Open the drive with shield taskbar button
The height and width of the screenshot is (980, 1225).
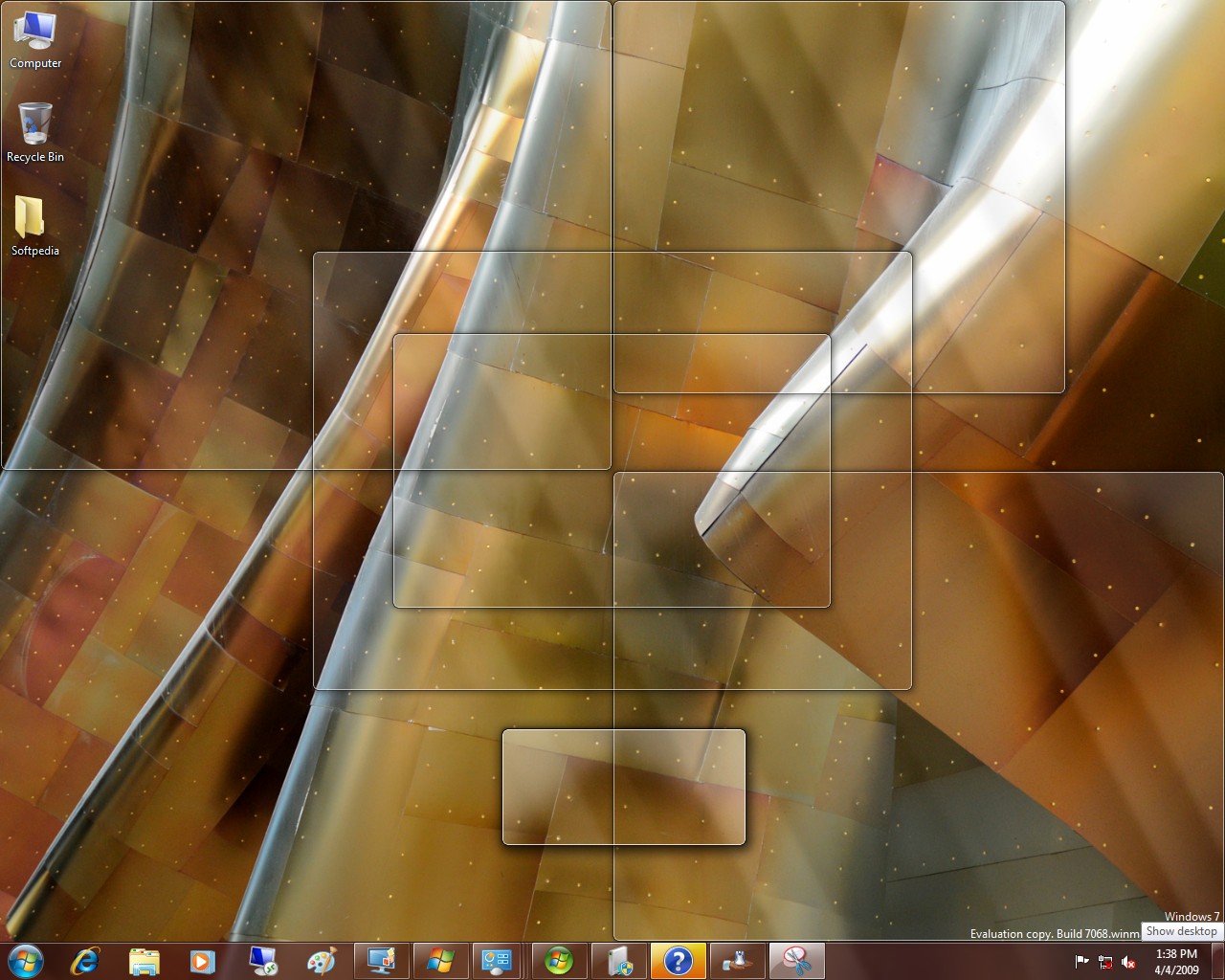coord(619,961)
